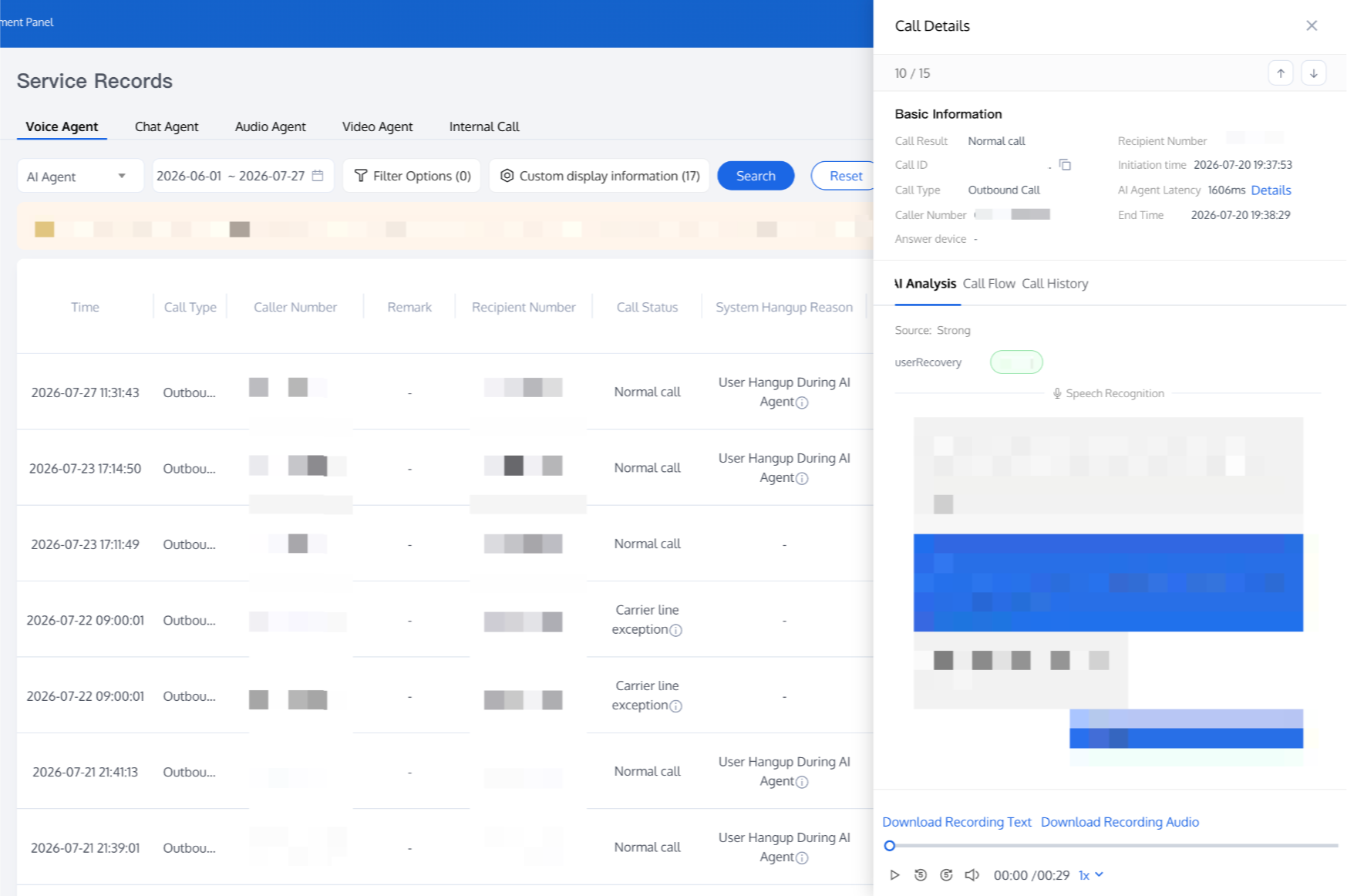The image size is (1347, 896).
Task: Click Download Recording Text link
Action: [957, 822]
